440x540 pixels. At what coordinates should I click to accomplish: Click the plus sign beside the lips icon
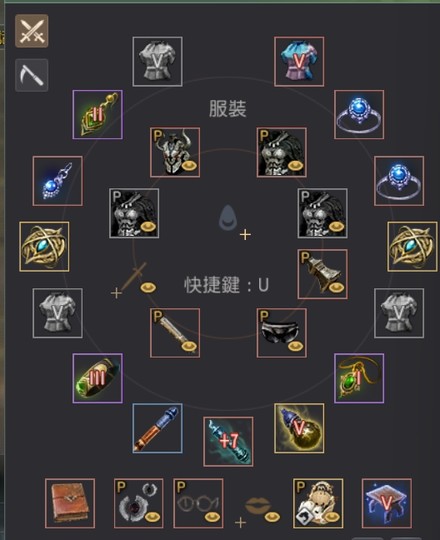coord(240,522)
